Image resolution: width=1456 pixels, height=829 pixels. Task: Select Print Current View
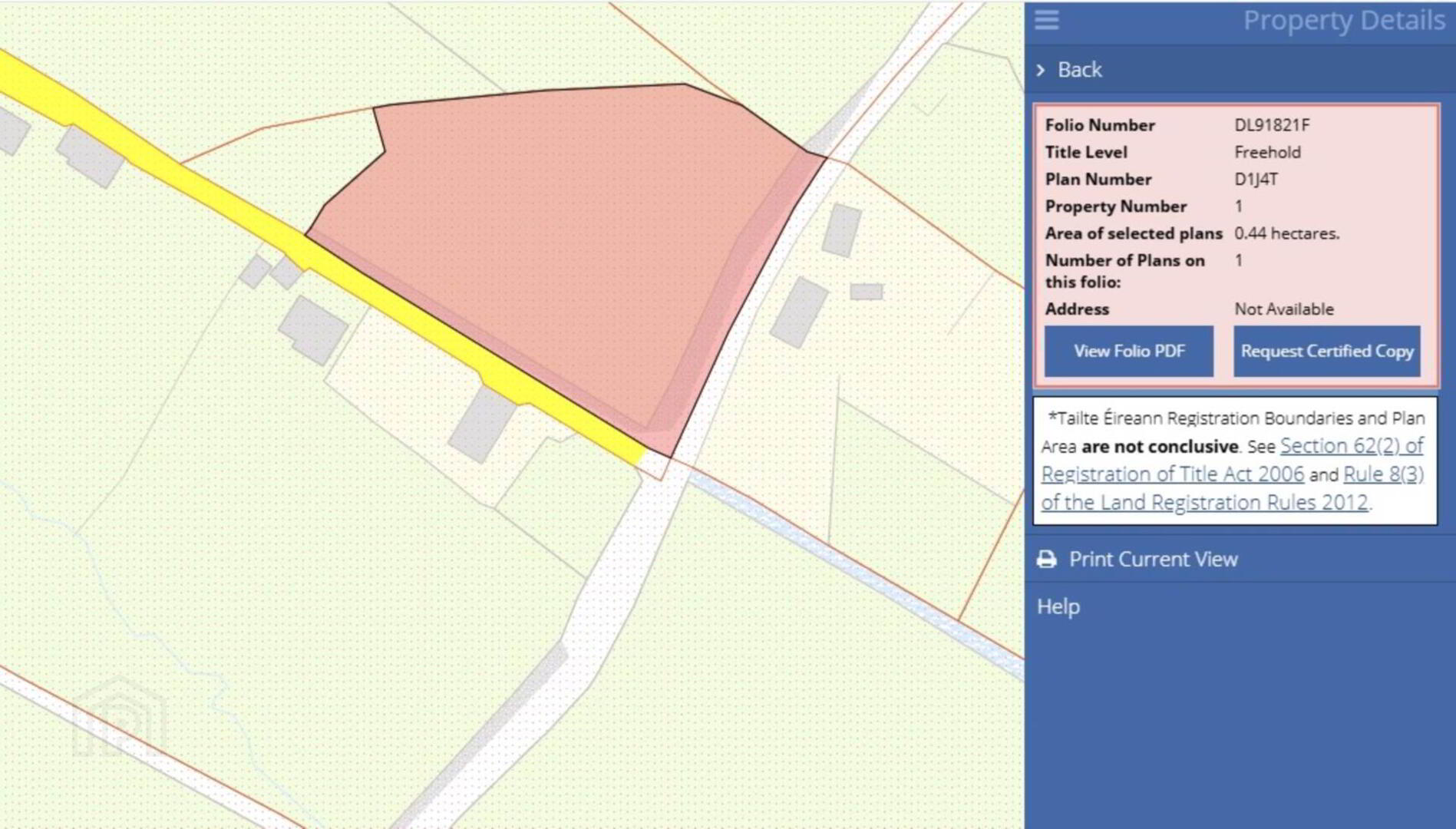[1153, 559]
